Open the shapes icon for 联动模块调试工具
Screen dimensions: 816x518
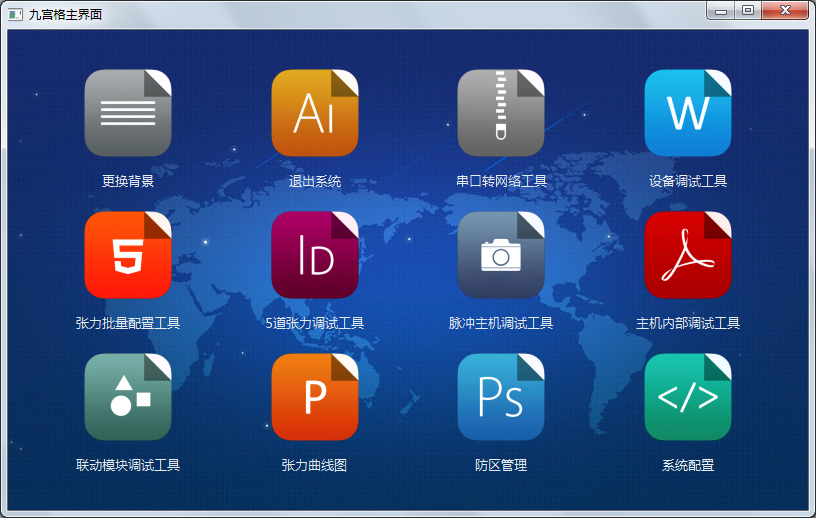[x=128, y=397]
